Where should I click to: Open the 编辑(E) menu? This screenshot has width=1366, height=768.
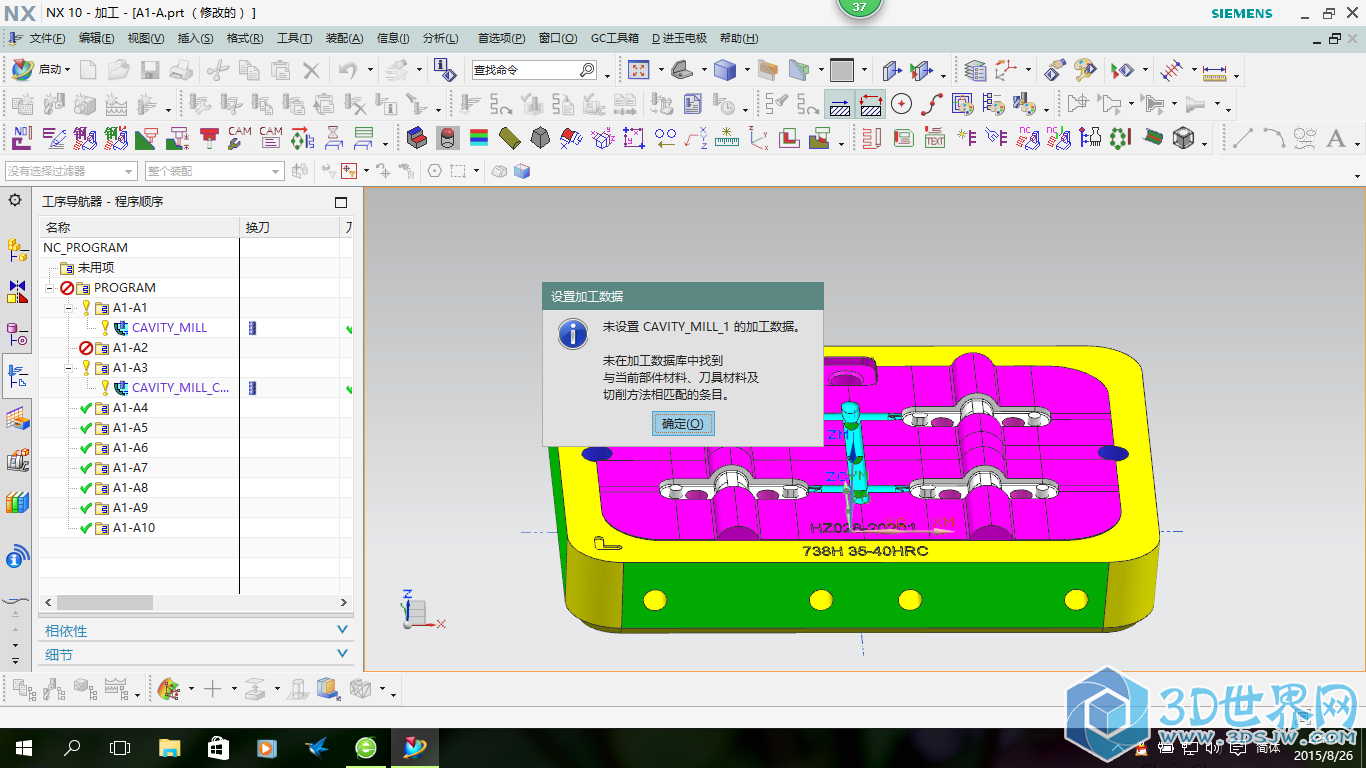[96, 38]
